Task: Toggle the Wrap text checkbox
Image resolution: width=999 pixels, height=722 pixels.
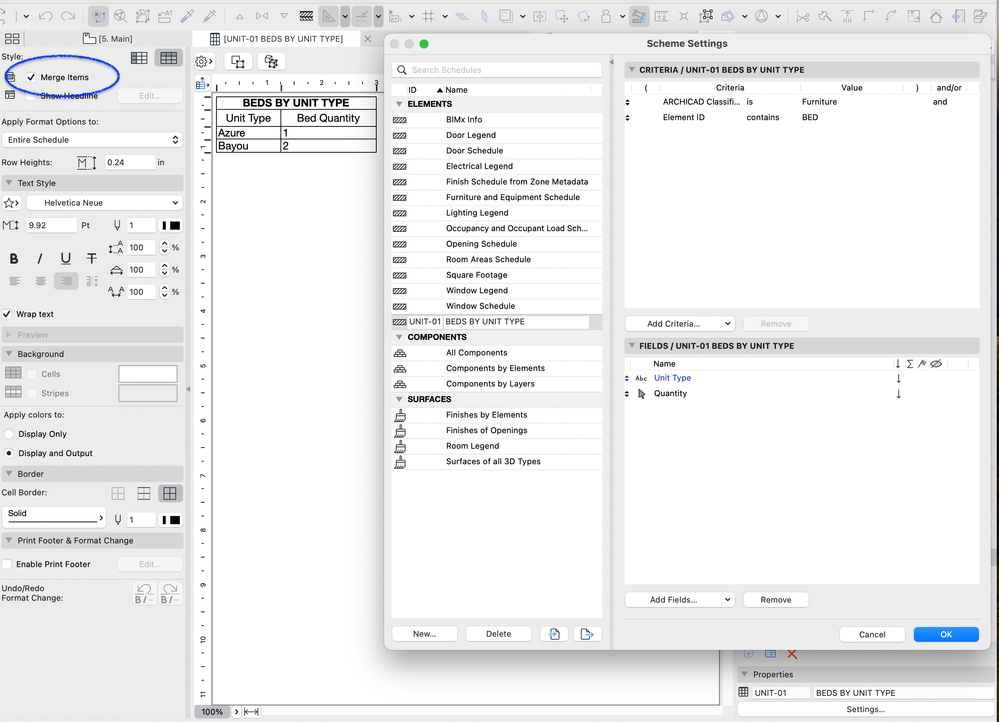Action: (x=8, y=314)
